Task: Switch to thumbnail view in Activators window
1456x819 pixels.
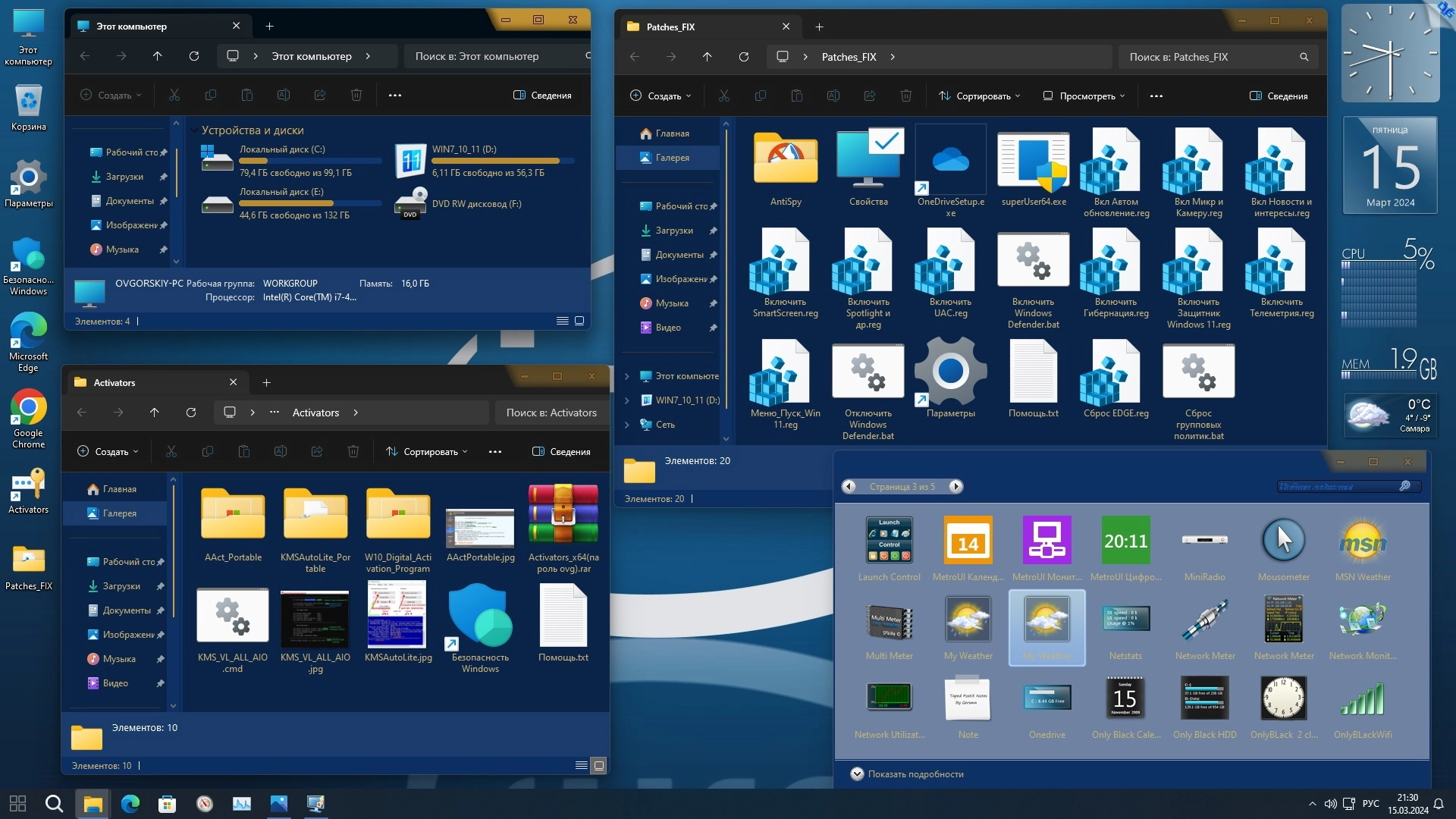Action: pyautogui.click(x=598, y=765)
